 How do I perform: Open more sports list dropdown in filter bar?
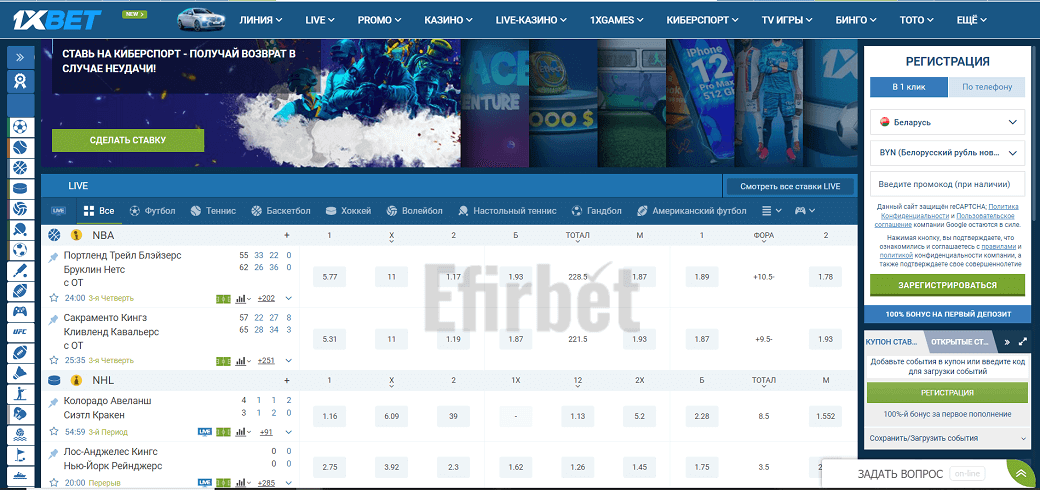pos(771,211)
